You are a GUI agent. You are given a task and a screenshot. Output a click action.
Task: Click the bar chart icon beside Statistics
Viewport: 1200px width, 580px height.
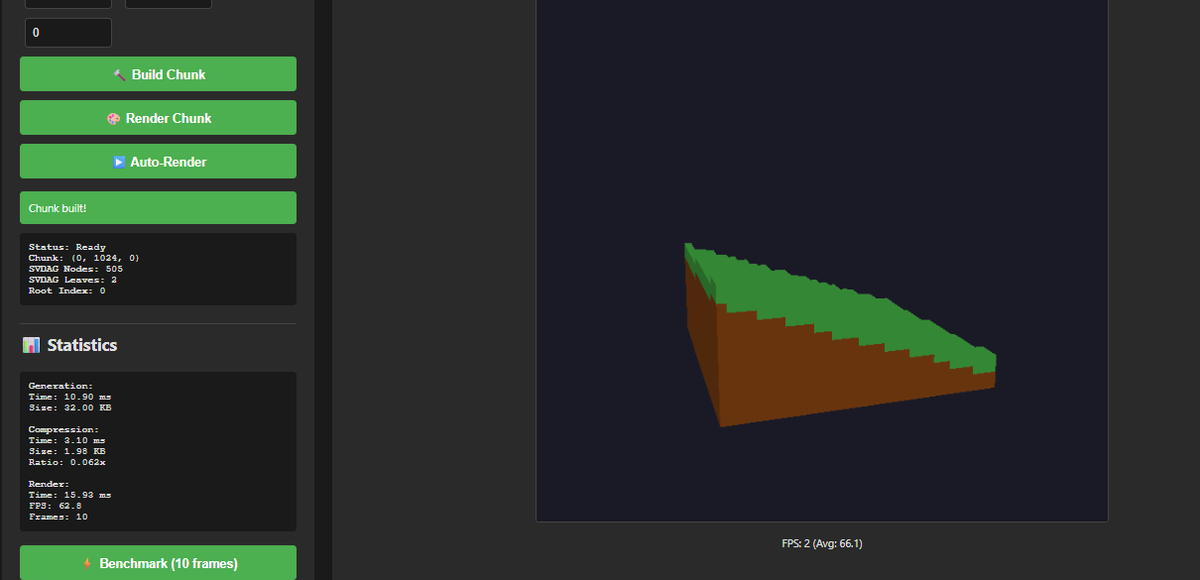[x=31, y=345]
